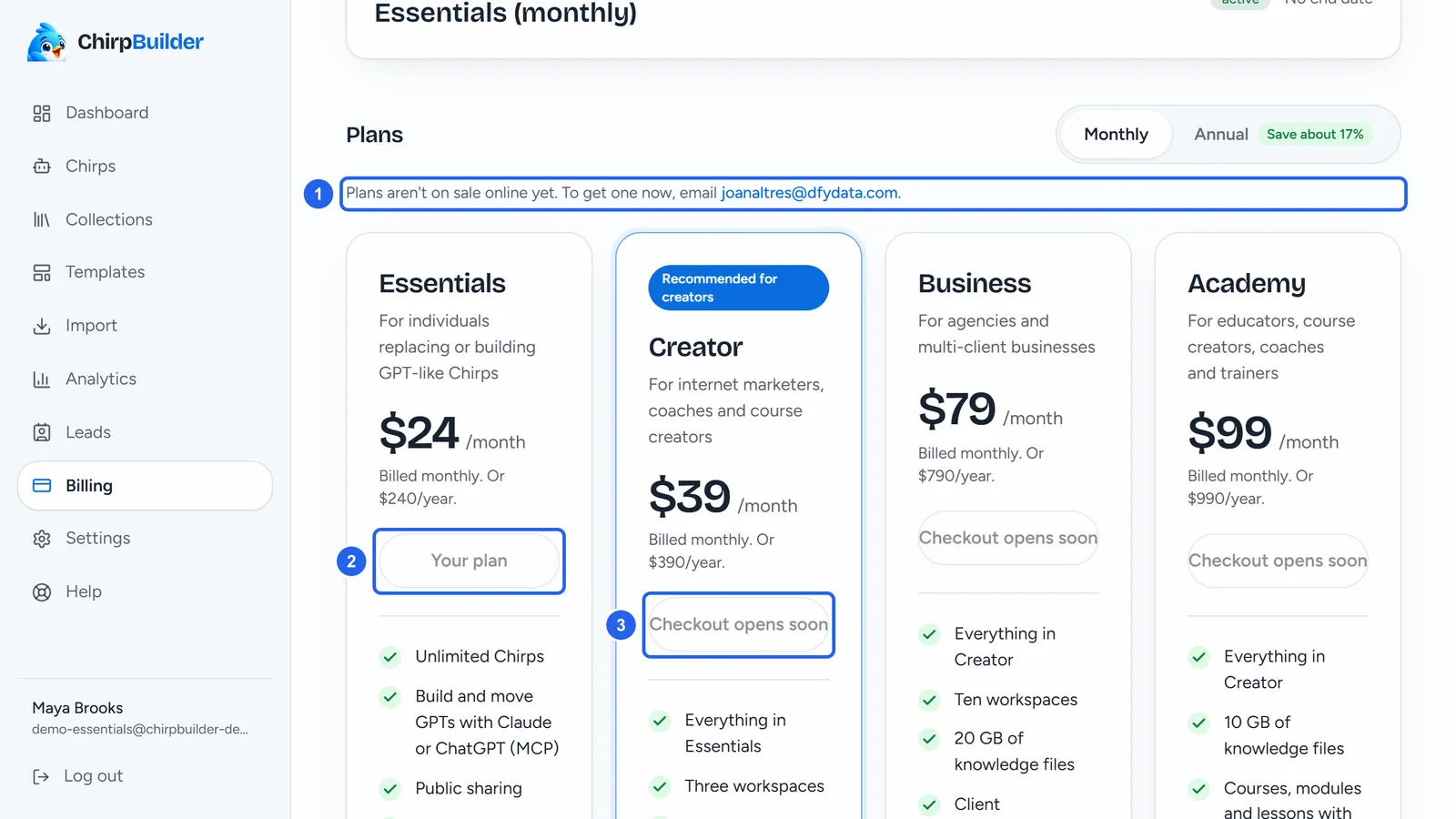
Task: Click checkmark next to Three workspaces
Action: pos(660,786)
